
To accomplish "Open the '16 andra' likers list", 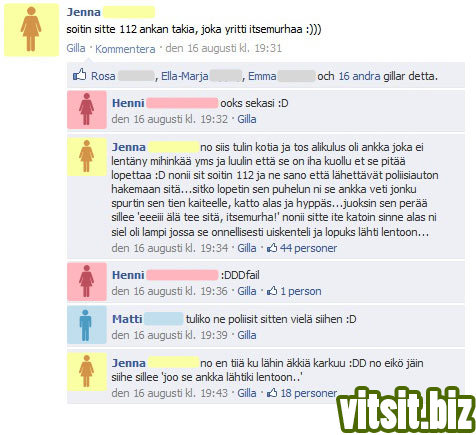I will (359, 76).
